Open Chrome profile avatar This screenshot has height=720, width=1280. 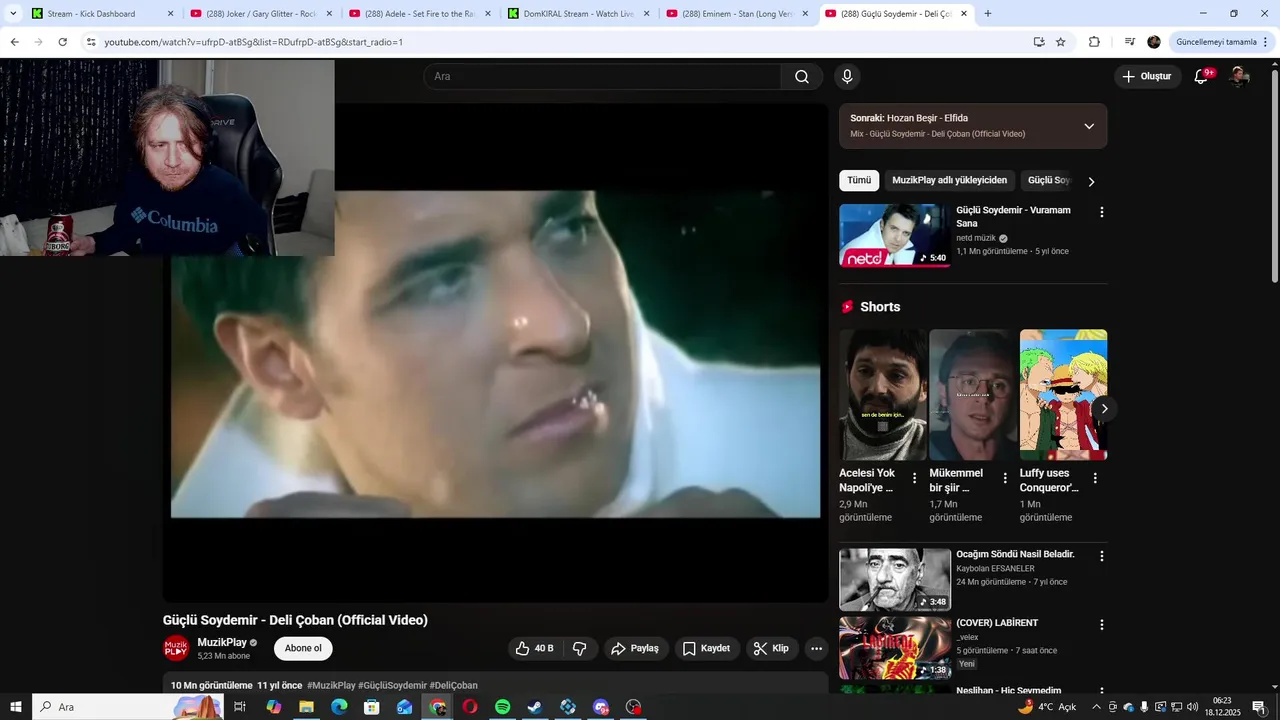point(1154,42)
